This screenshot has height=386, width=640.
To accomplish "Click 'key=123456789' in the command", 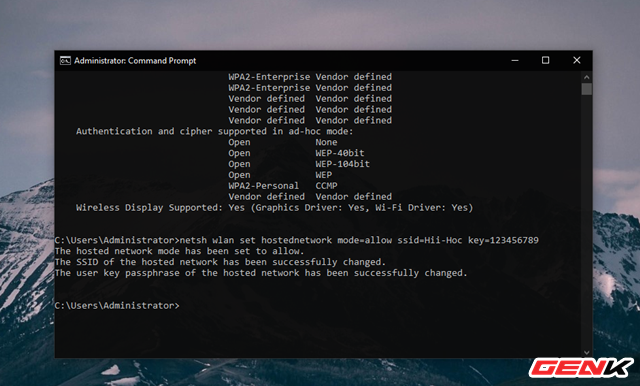I will tap(503, 240).
